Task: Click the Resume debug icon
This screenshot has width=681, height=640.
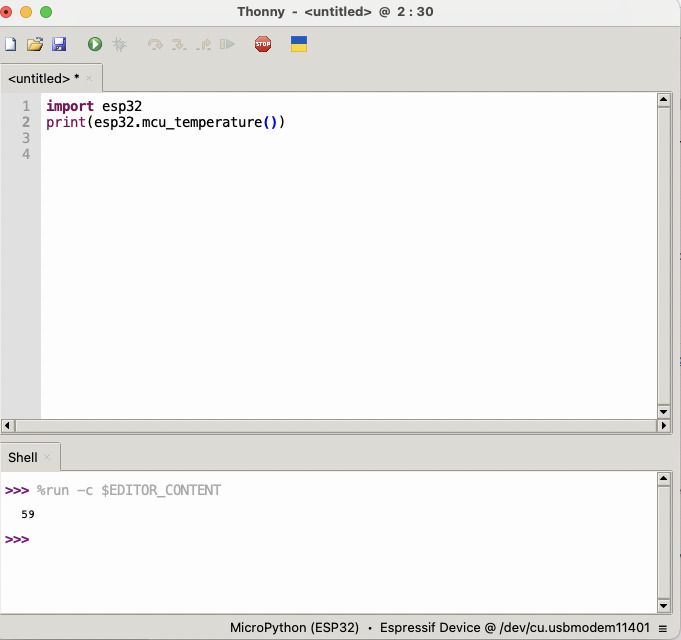Action: (227, 44)
